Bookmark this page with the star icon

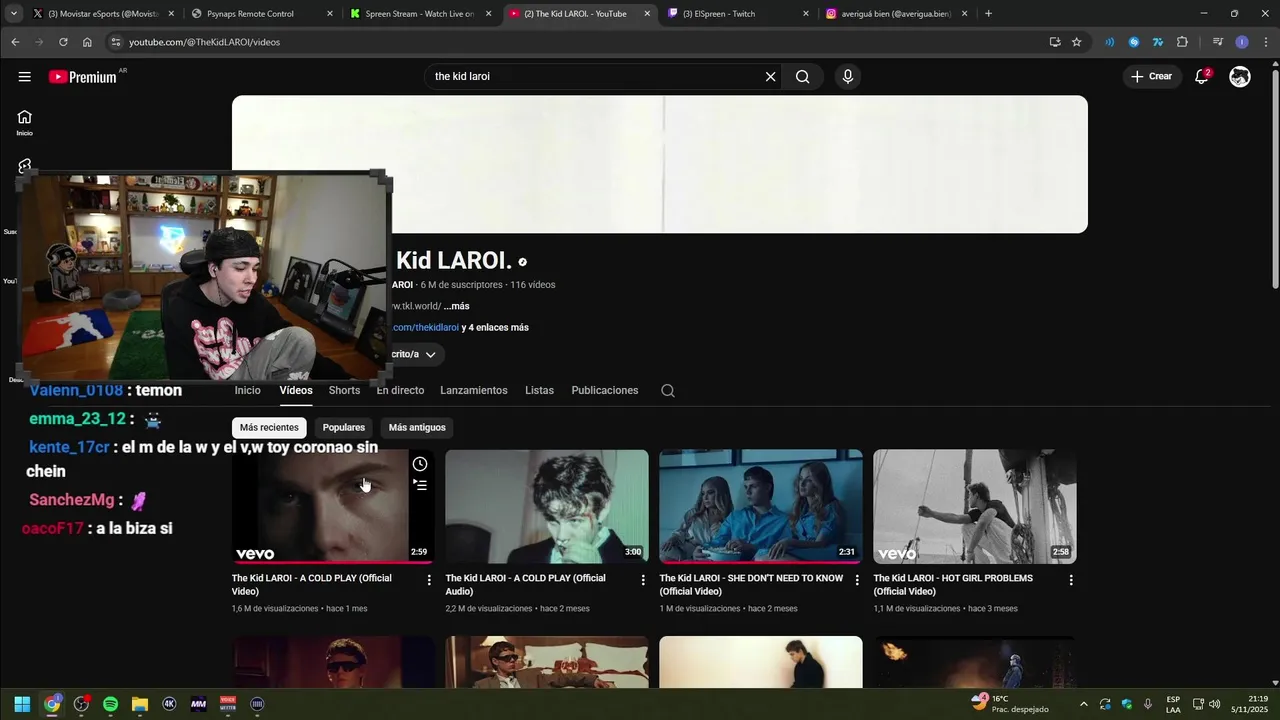pyautogui.click(x=1077, y=42)
